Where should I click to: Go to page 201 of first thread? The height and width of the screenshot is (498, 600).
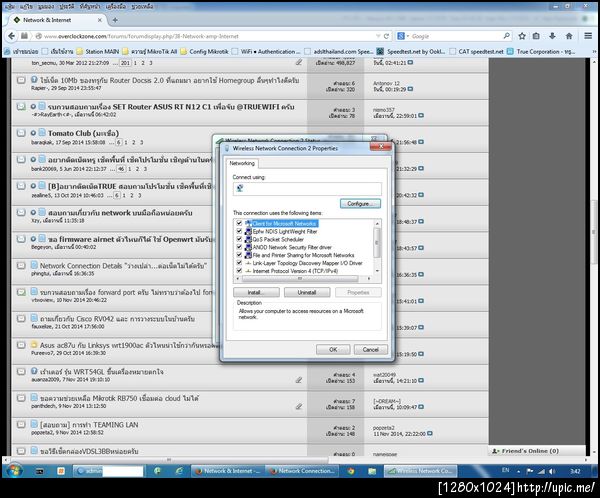[x=126, y=63]
